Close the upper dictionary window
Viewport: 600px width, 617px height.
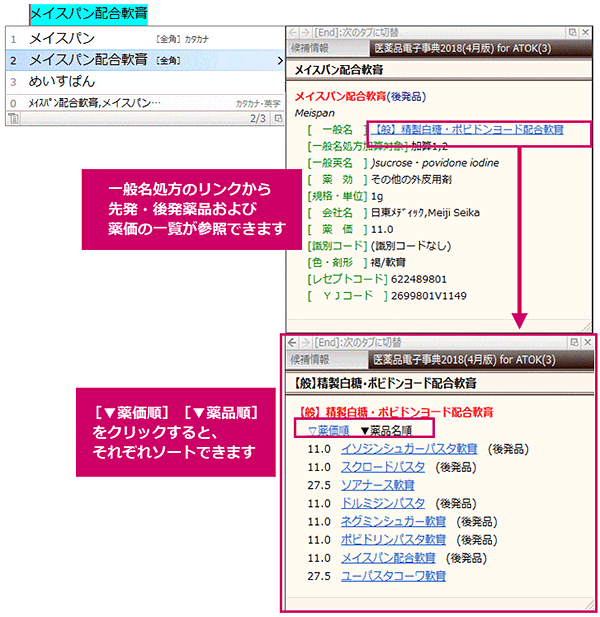[585, 32]
